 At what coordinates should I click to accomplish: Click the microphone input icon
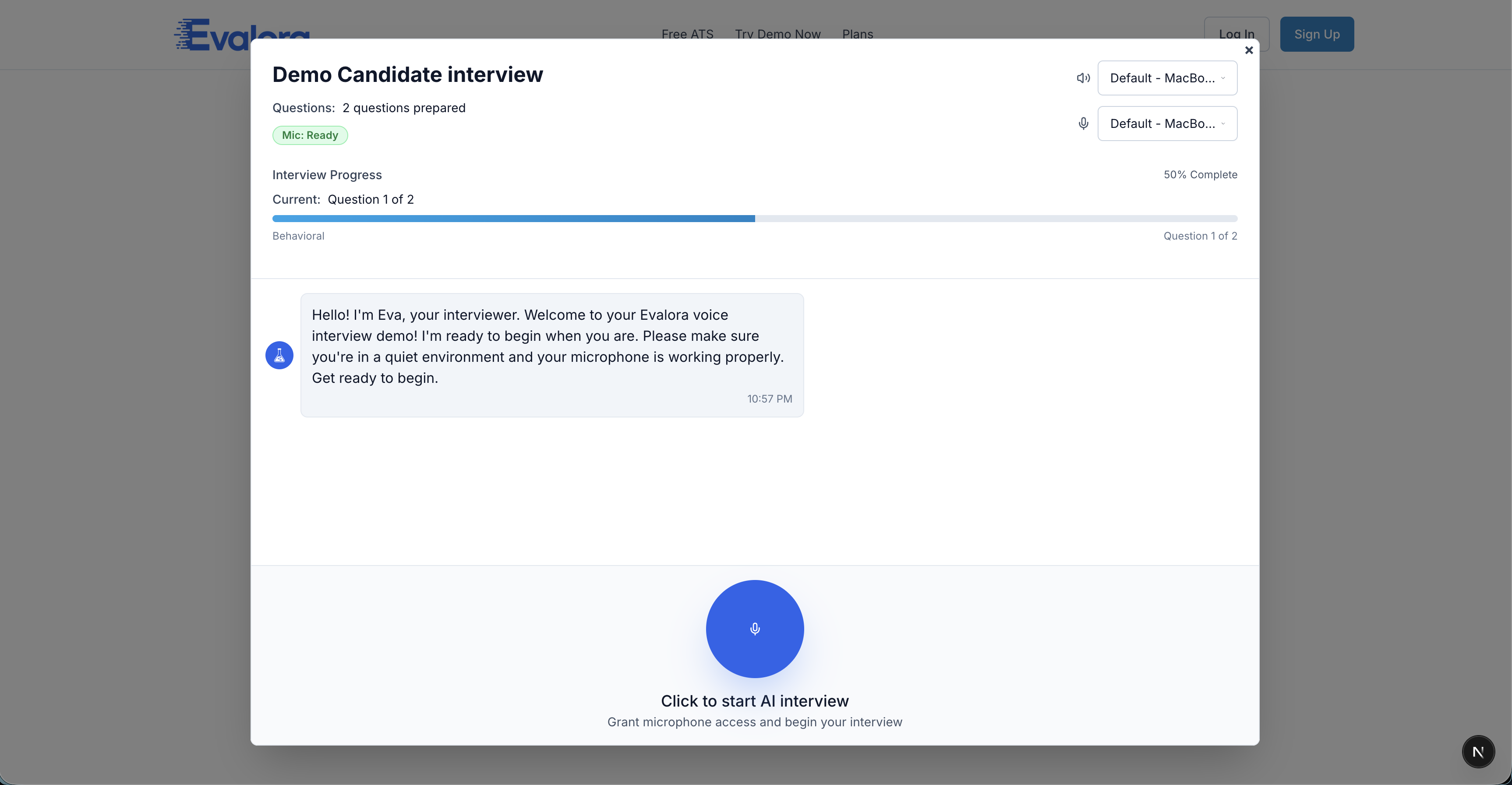[1083, 123]
